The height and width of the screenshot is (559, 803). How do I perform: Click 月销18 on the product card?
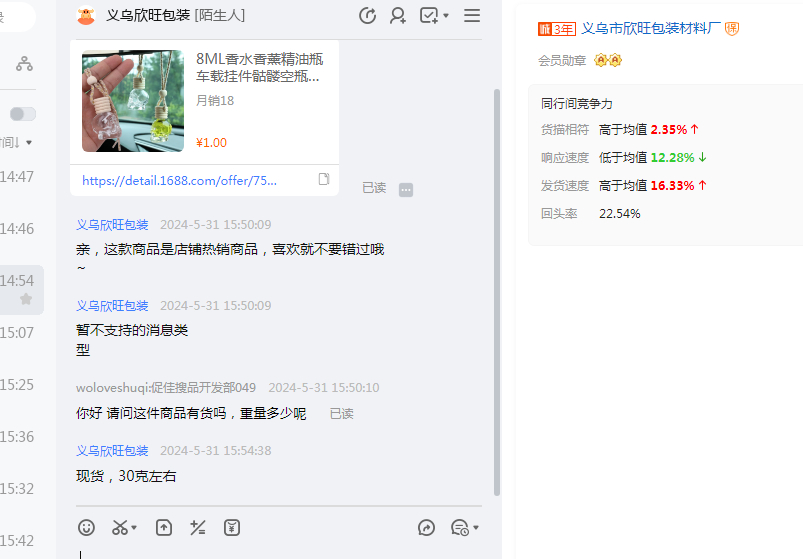coord(215,101)
